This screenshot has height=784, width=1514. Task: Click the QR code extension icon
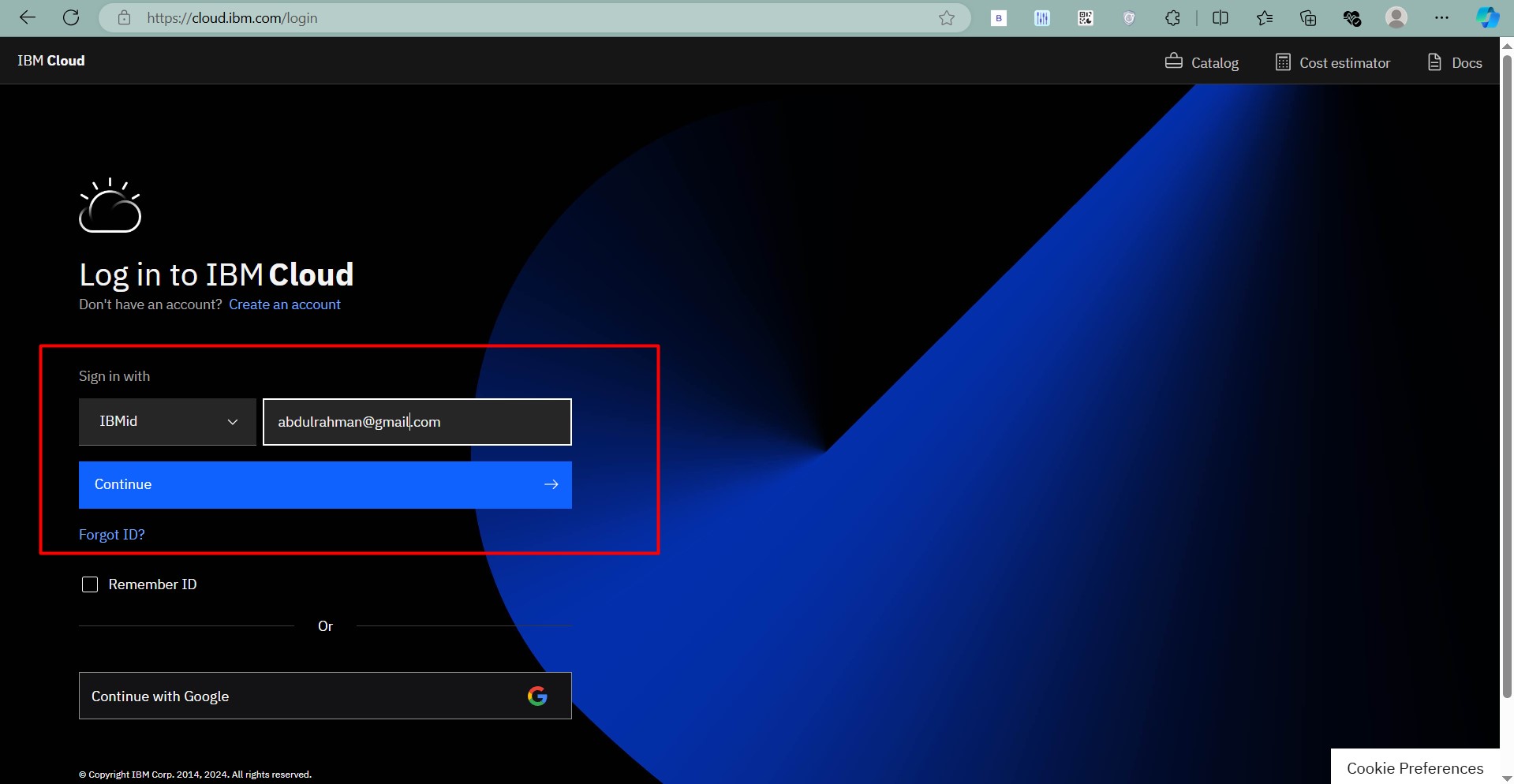click(1086, 18)
